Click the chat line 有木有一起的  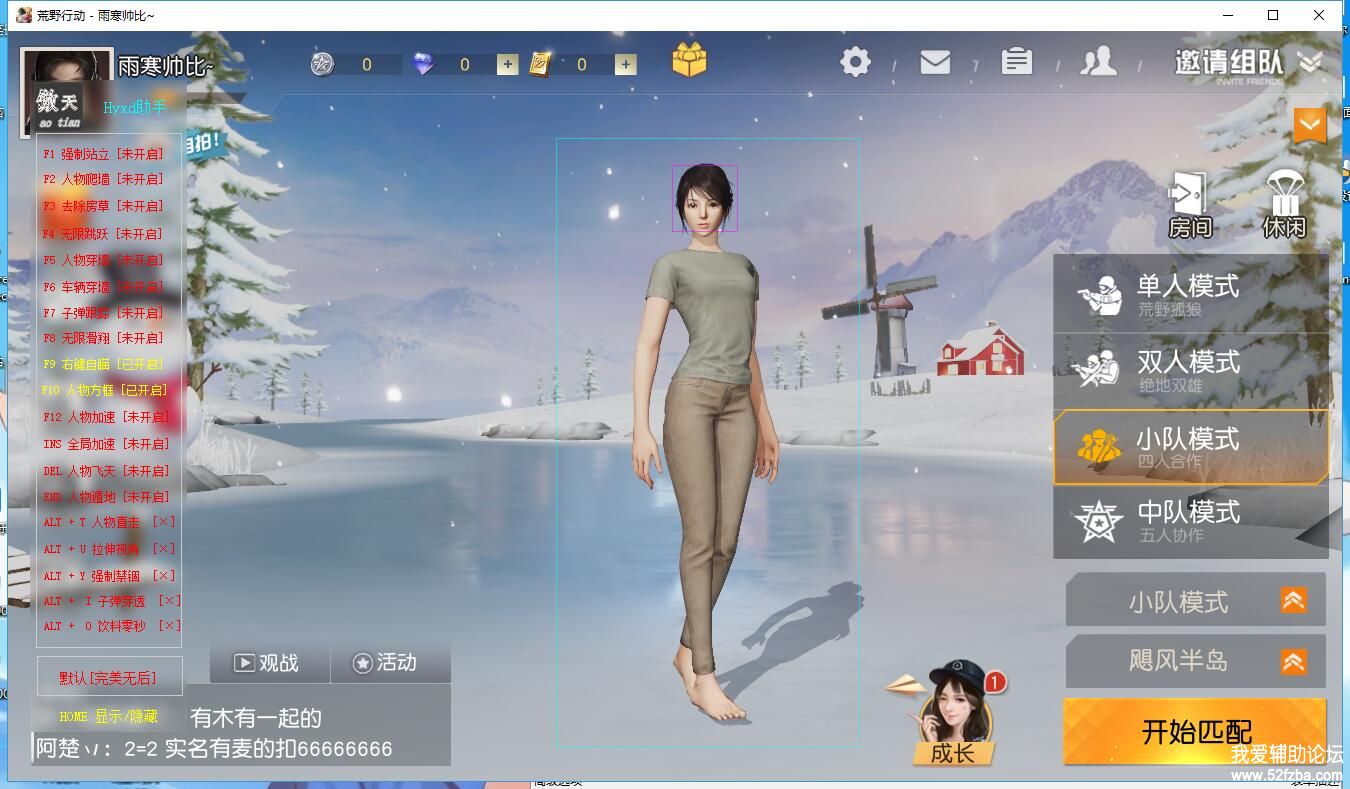(x=256, y=717)
